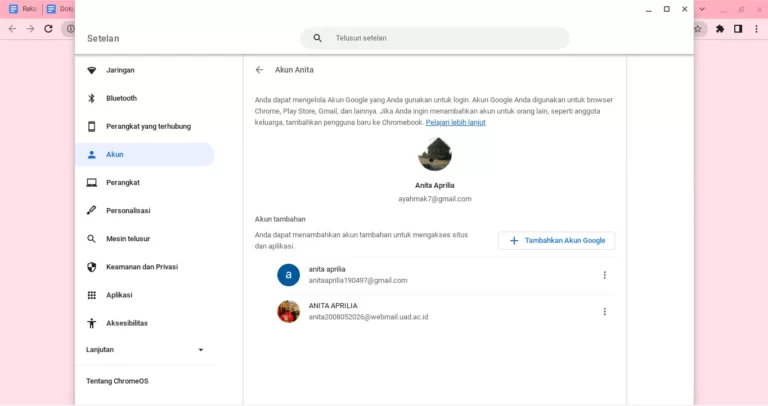Open Perangkat yang terhubung phone icon
The width and height of the screenshot is (768, 406).
(x=92, y=126)
